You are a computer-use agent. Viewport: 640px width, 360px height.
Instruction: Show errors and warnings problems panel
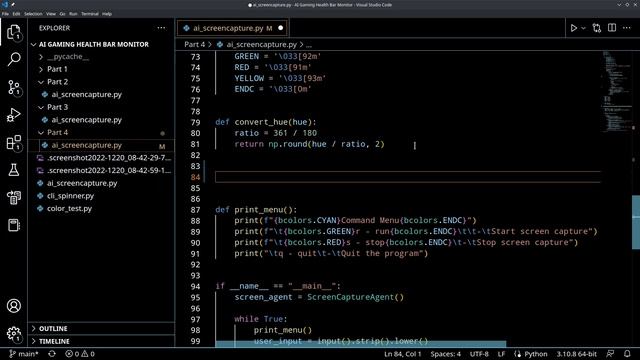(x=80, y=354)
